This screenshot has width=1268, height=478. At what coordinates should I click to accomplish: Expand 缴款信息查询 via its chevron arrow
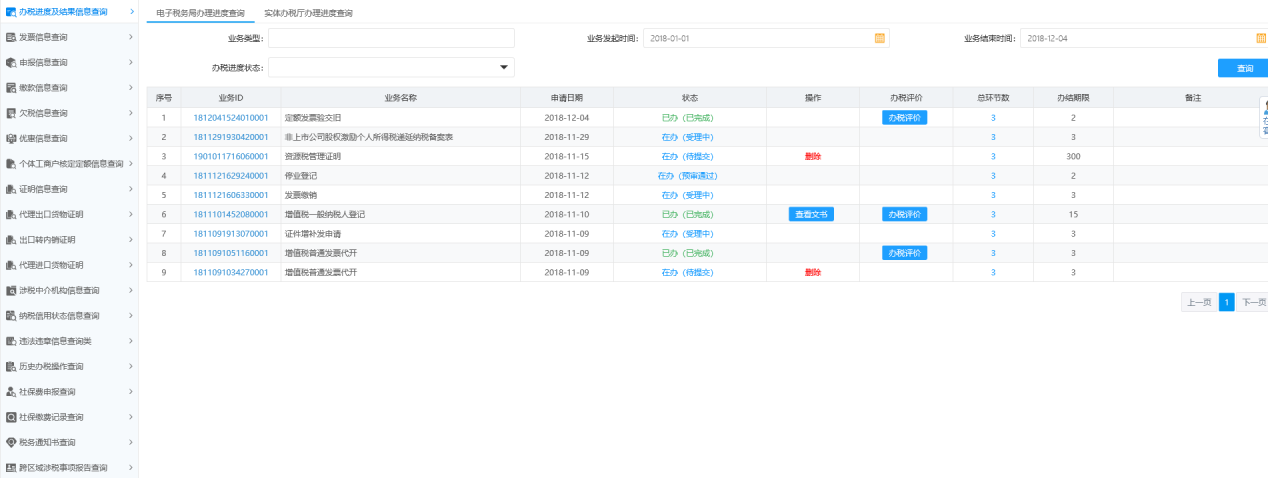coord(131,87)
